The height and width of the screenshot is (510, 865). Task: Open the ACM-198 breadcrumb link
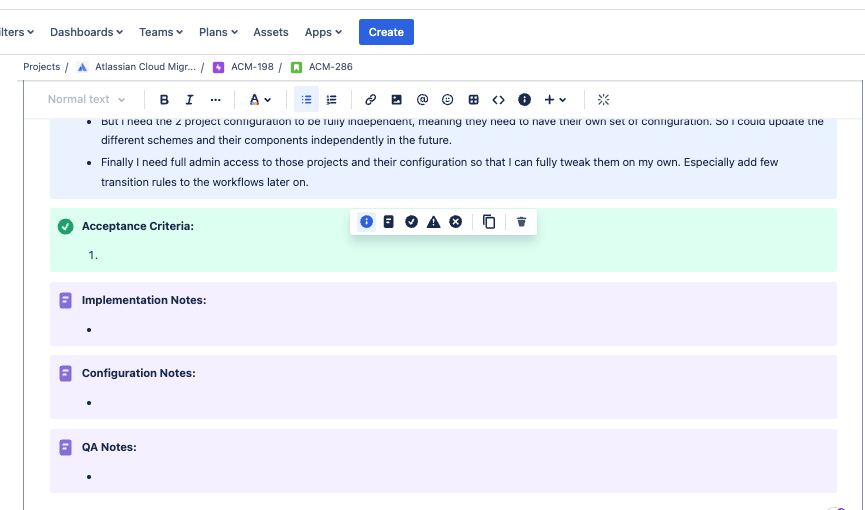pyautogui.click(x=252, y=67)
